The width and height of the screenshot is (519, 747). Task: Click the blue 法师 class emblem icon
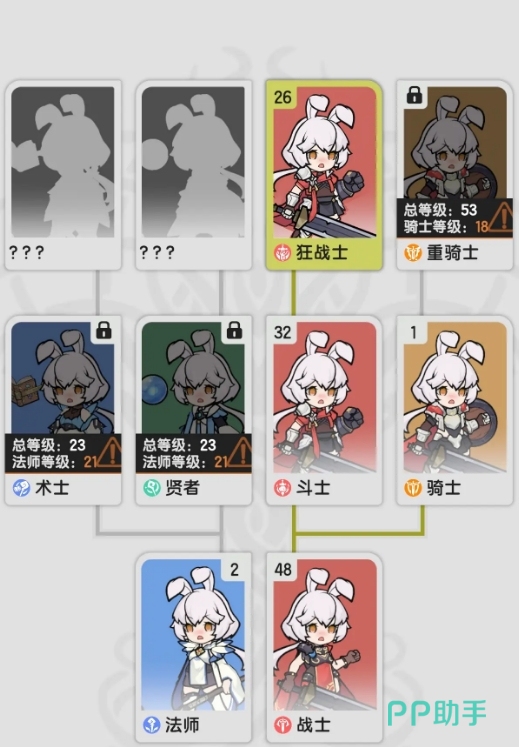point(152,725)
